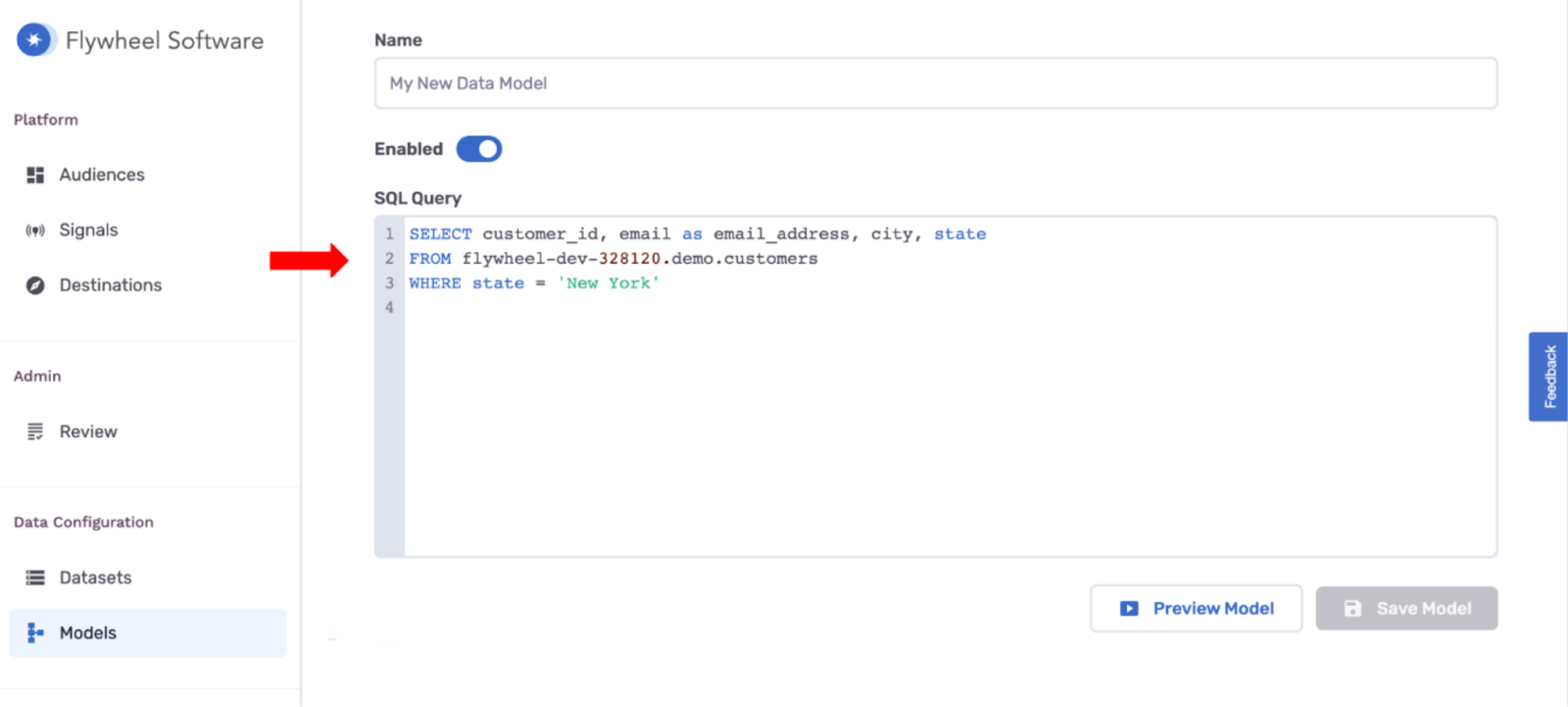Click the Datasets rows icon
The image size is (1568, 707).
click(x=35, y=578)
